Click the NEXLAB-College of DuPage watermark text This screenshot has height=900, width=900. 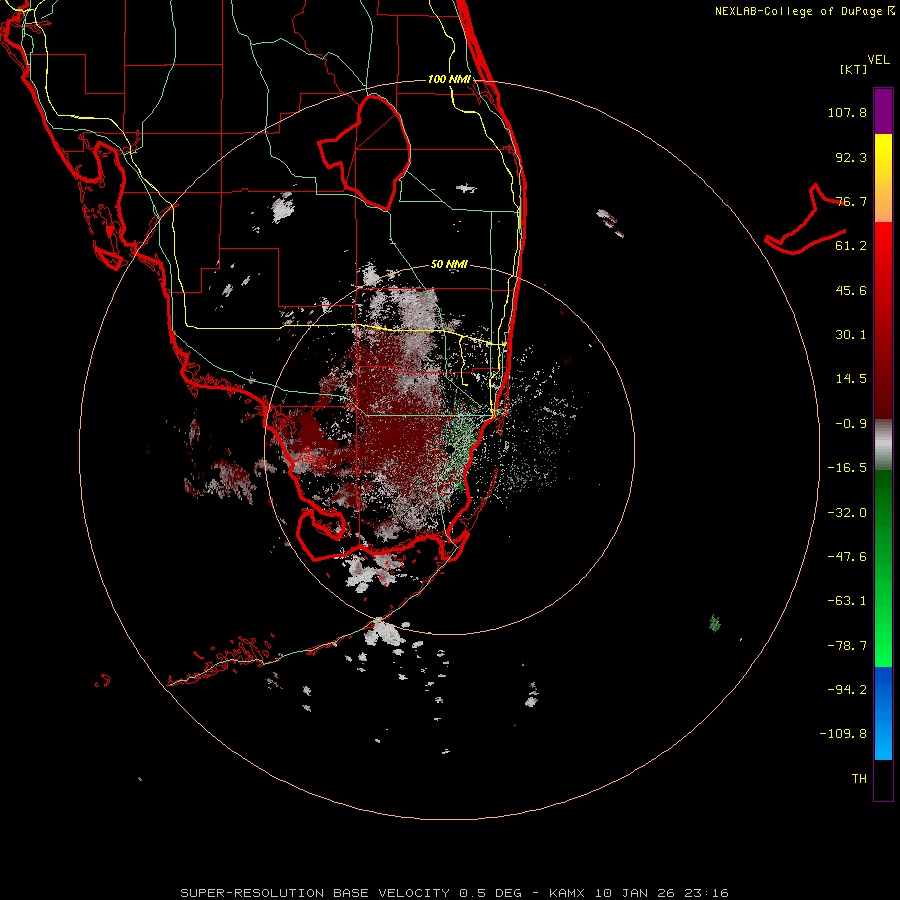805,11
